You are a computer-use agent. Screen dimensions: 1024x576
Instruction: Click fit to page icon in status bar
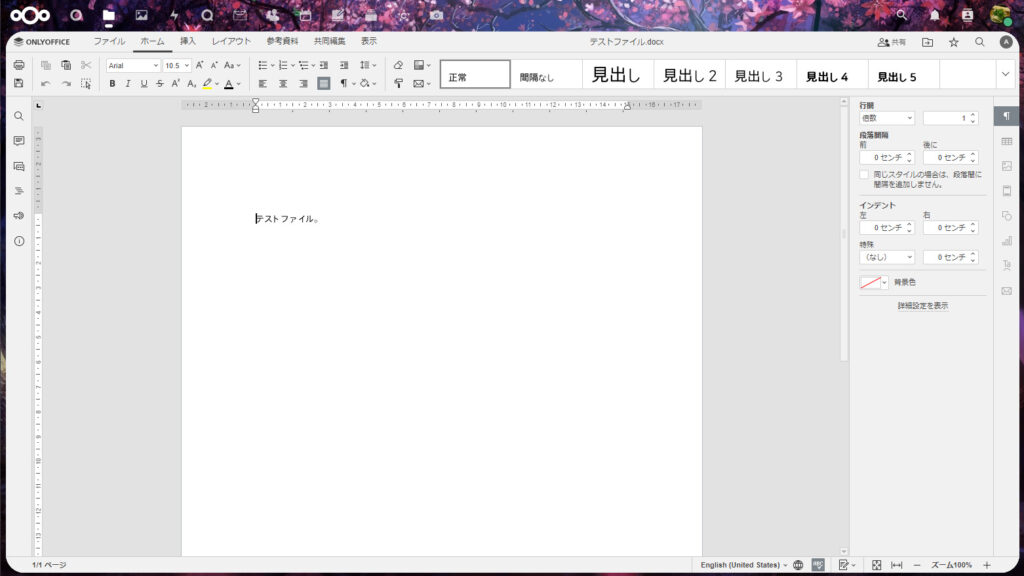(876, 565)
